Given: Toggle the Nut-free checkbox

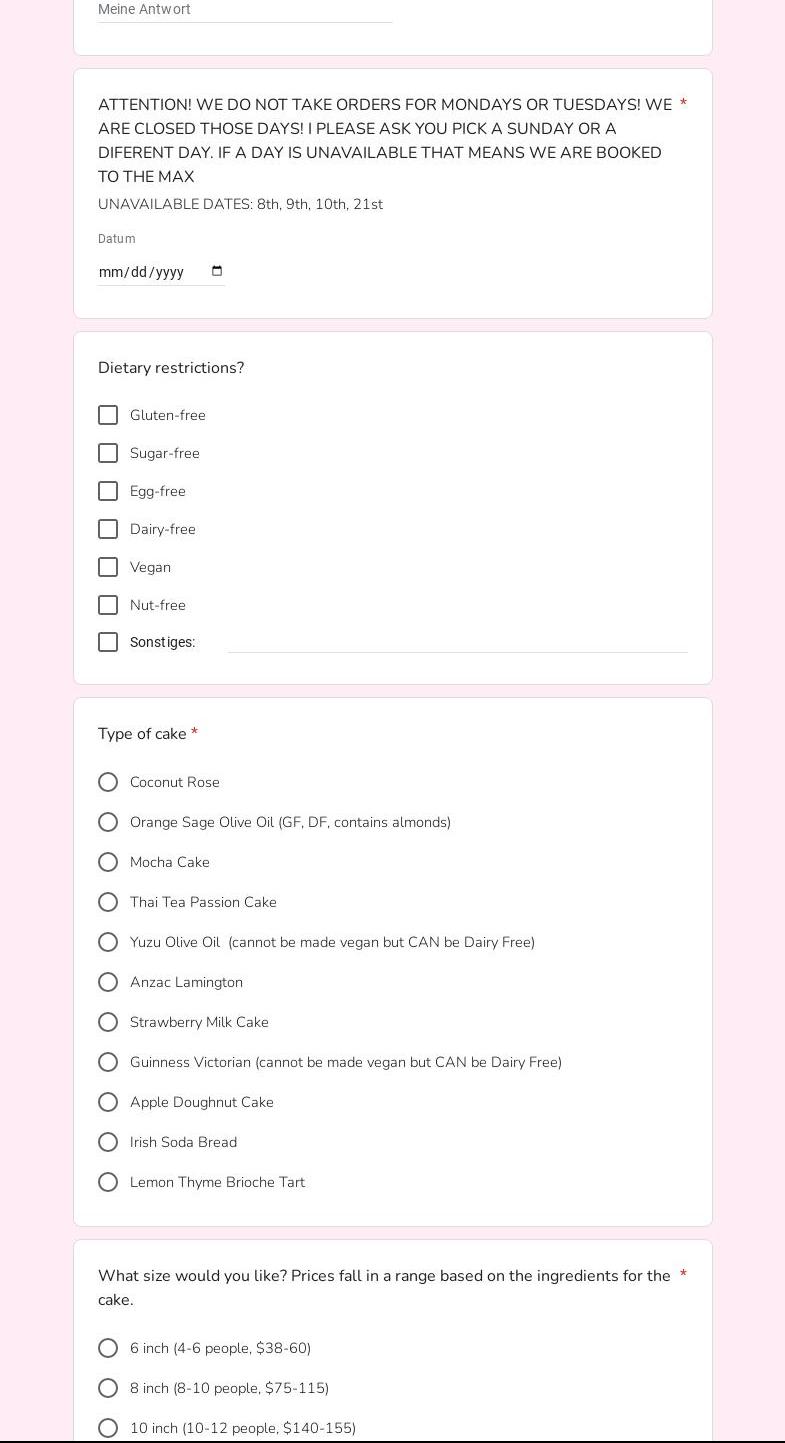Looking at the screenshot, I should coord(108,605).
